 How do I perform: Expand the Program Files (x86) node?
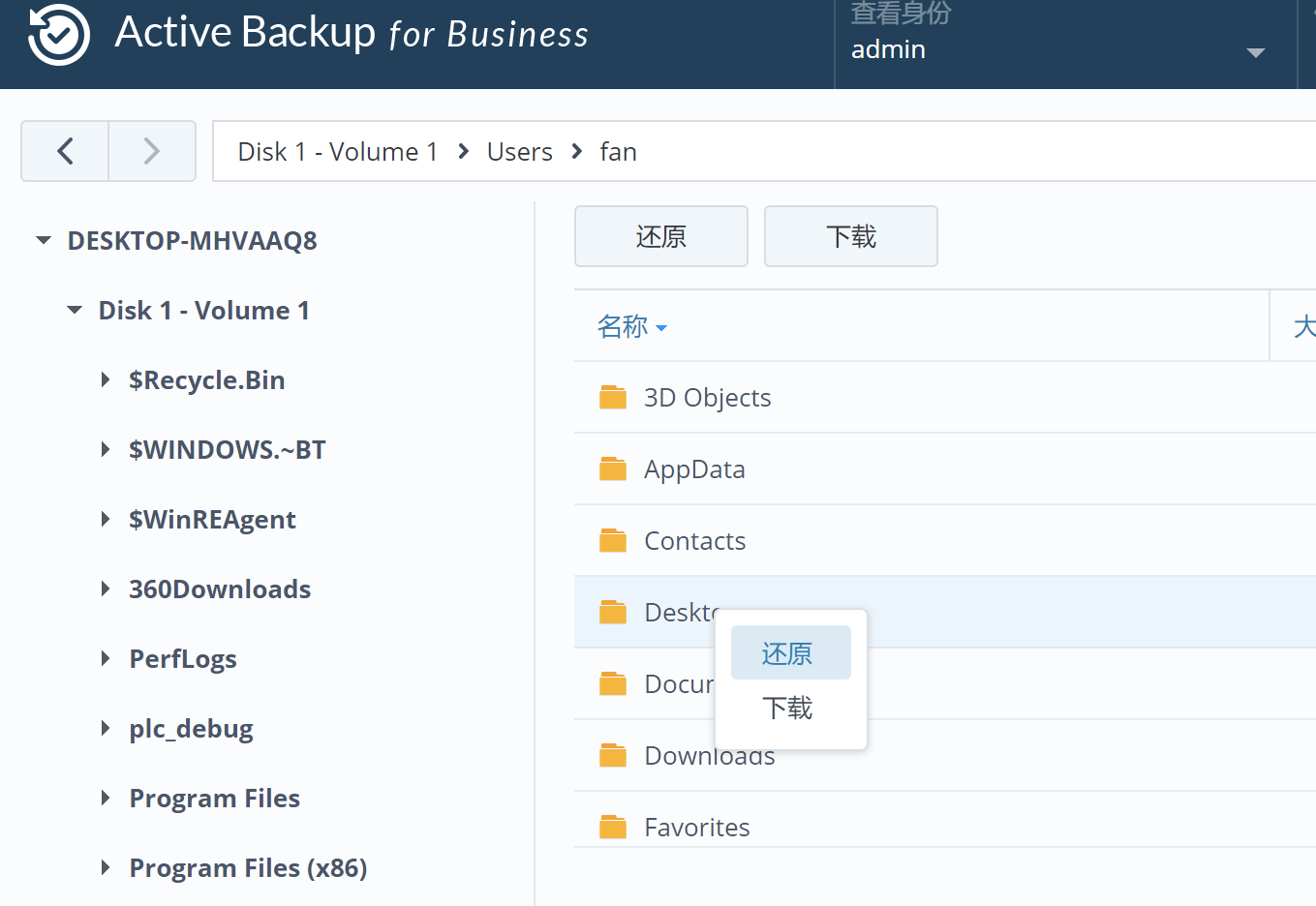[x=106, y=868]
